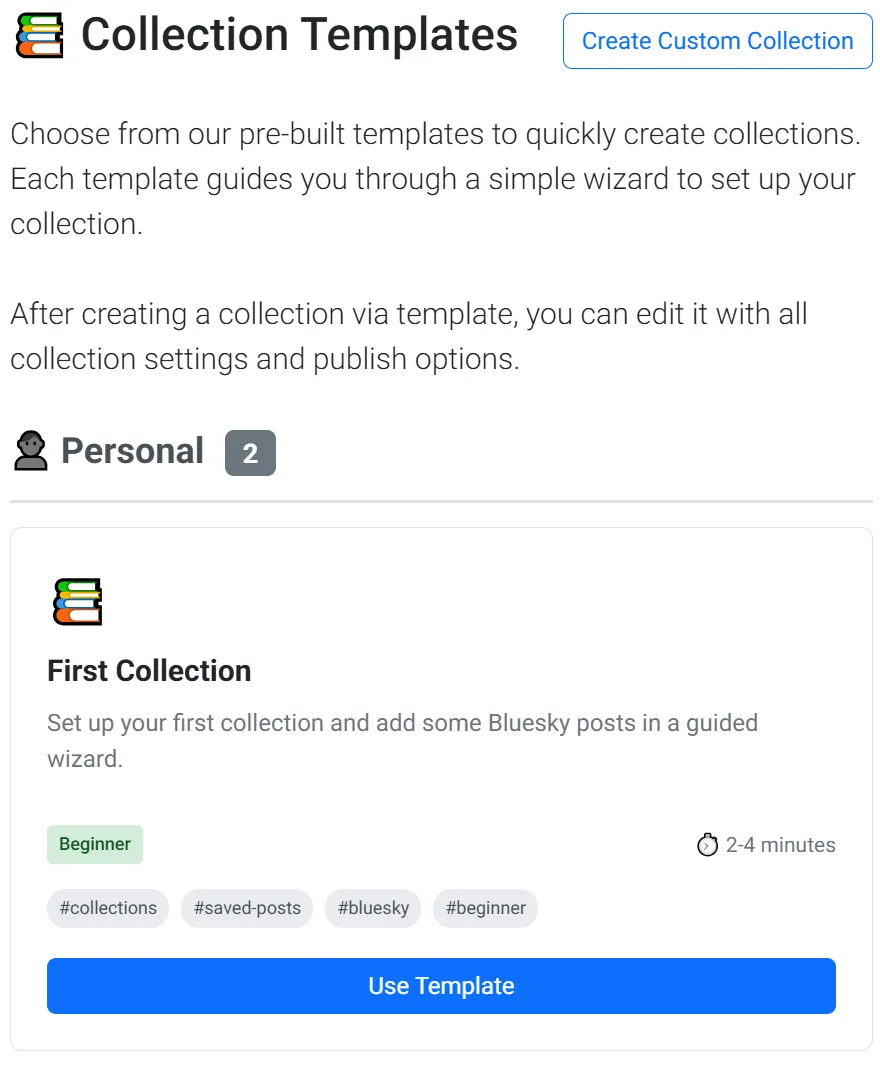This screenshot has height=1077, width=880.
Task: Select the #saved-posts tag
Action: [x=247, y=908]
